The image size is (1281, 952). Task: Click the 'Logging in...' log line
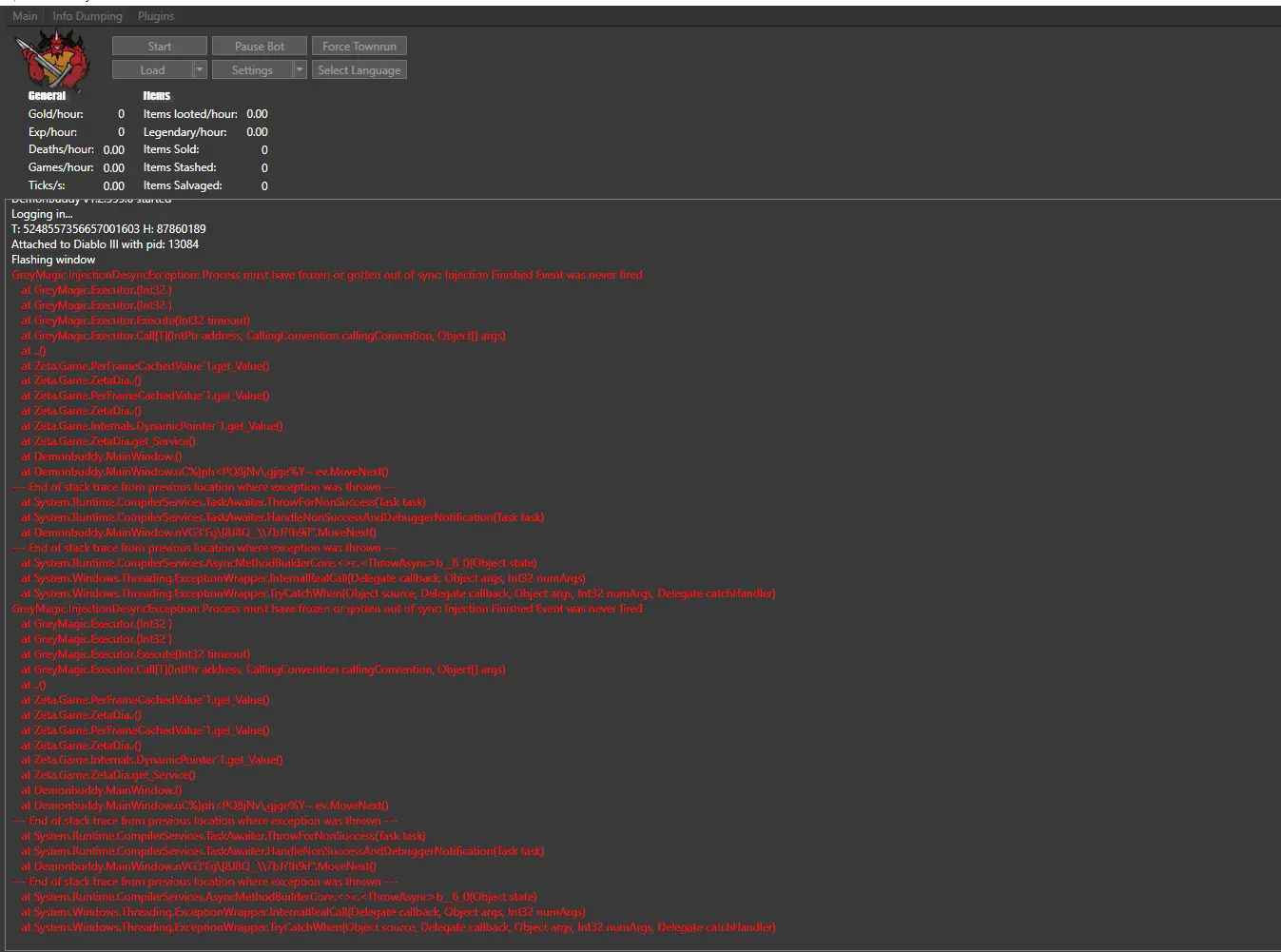pos(42,214)
